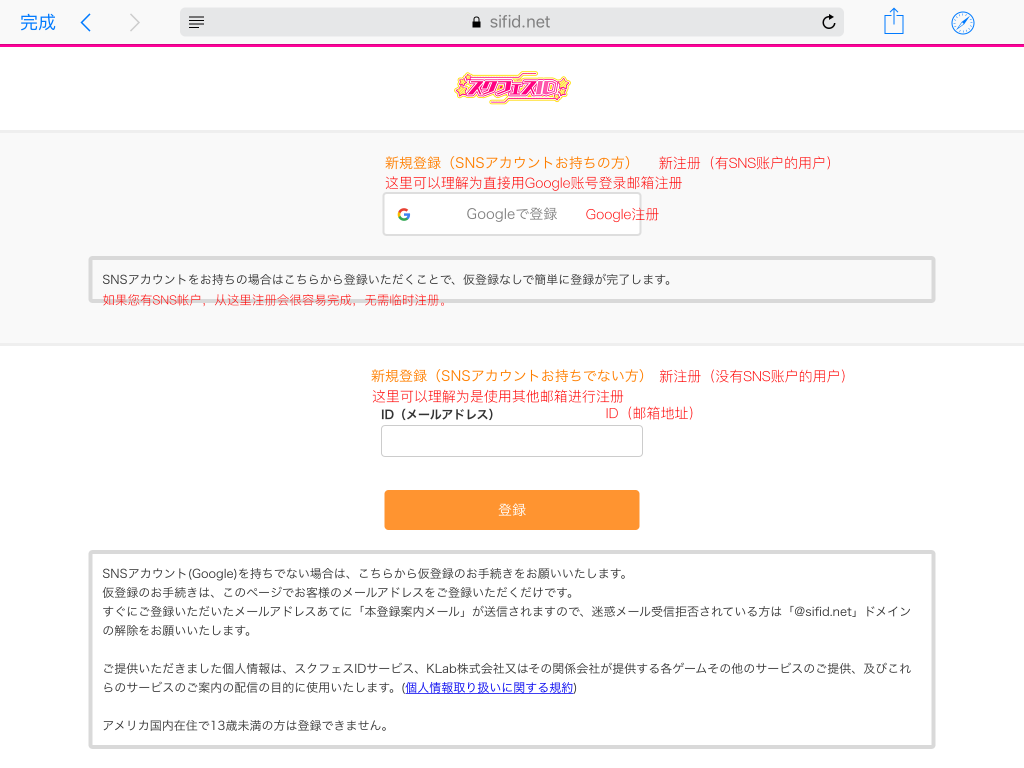Click the padlock icon beside sifid.net
Screen dimensions: 1024x768
click(x=476, y=22)
